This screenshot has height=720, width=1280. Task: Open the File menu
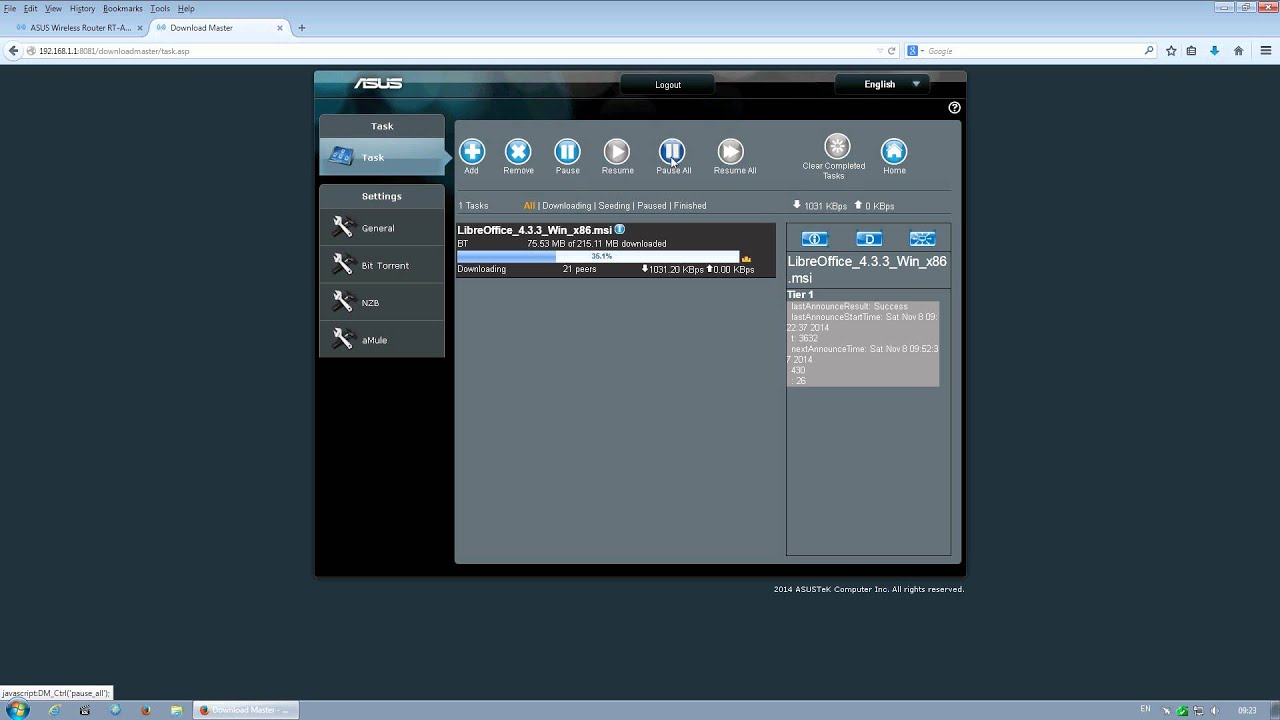click(x=10, y=8)
